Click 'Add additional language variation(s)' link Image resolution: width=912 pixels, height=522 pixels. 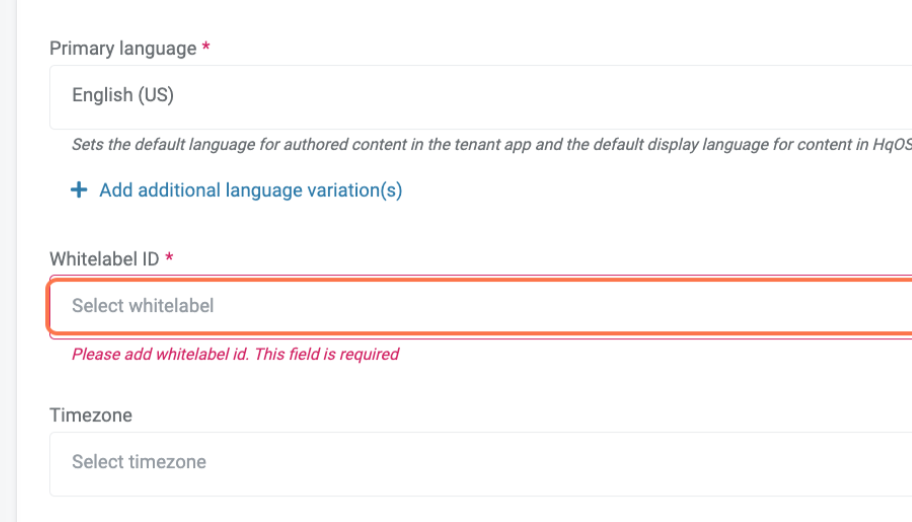(x=250, y=190)
